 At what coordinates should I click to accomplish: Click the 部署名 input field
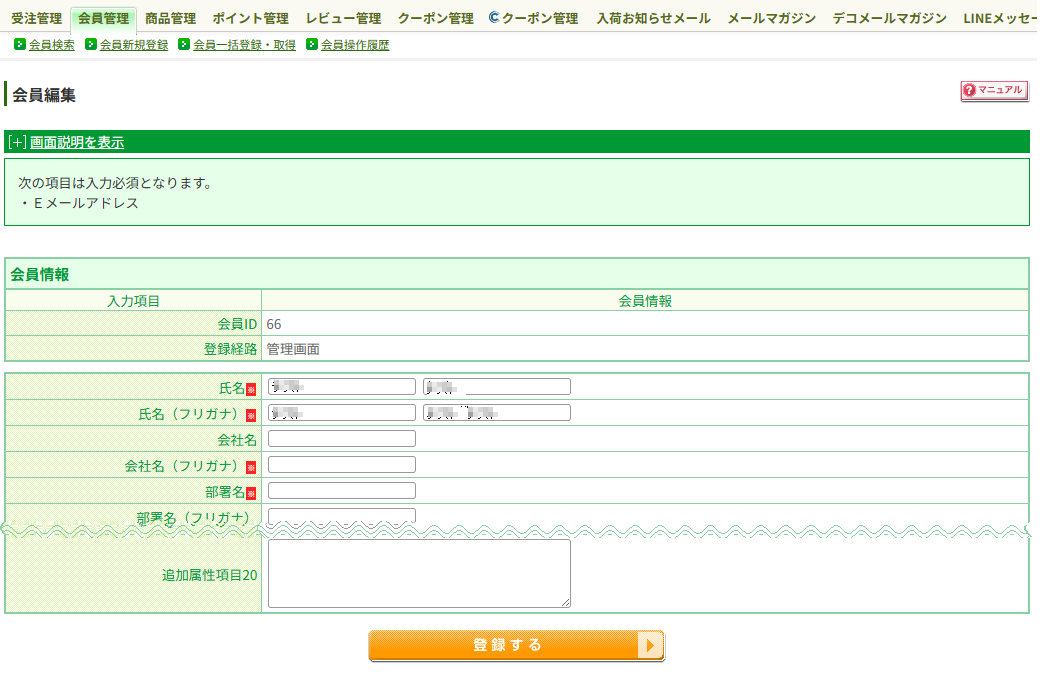(x=340, y=490)
